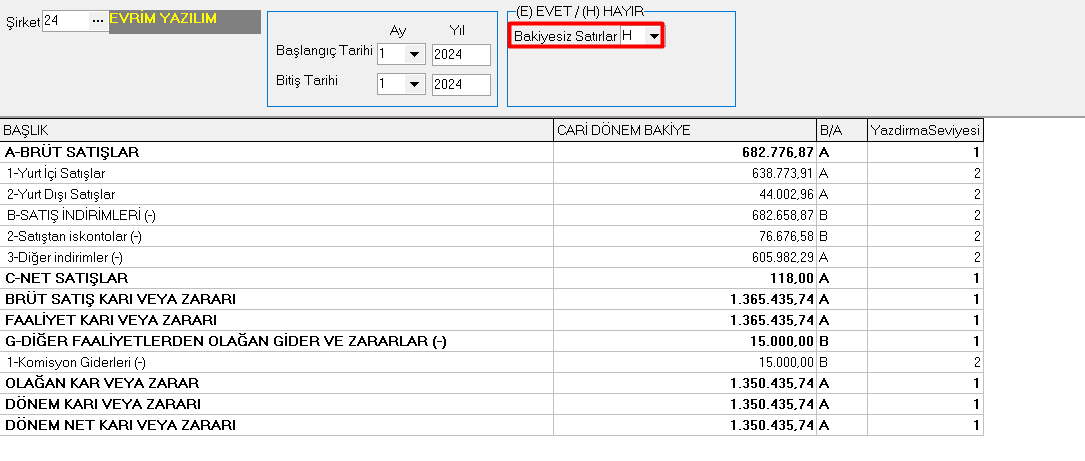Click the Başlangıç Tarihi year field

[461, 55]
